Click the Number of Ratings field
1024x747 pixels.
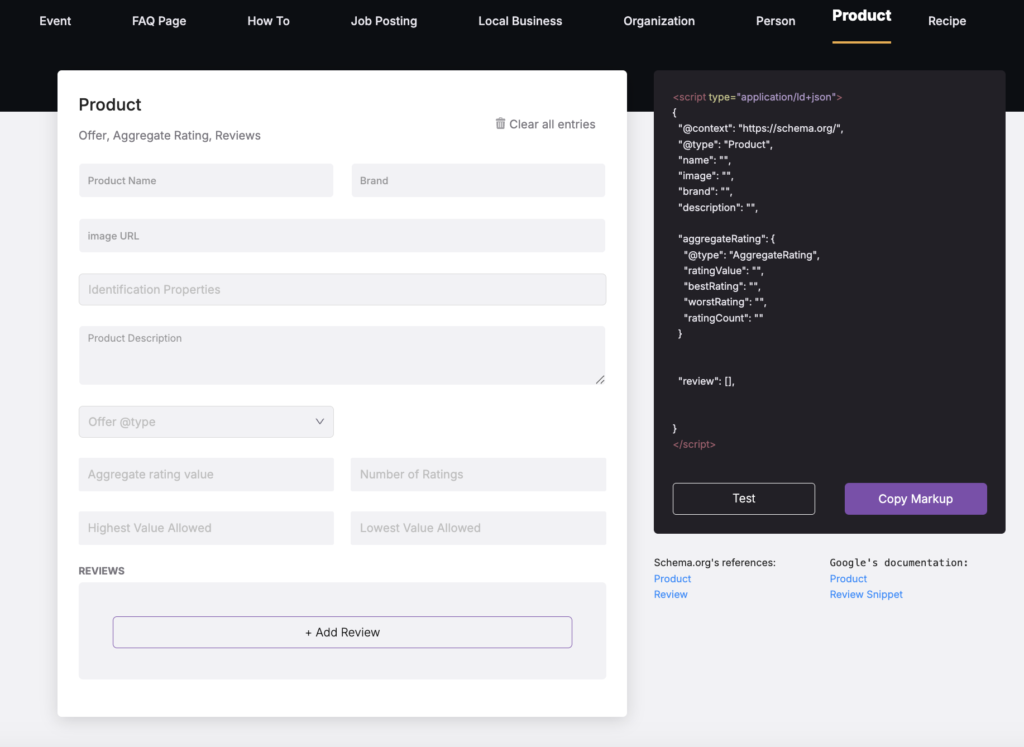478,474
